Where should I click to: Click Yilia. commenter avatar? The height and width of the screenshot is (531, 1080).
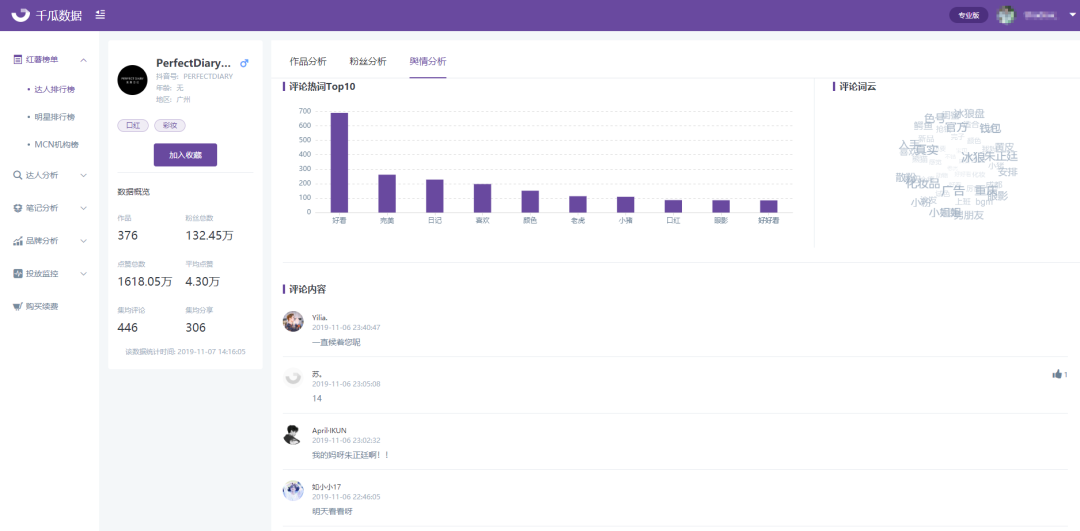pyautogui.click(x=293, y=322)
